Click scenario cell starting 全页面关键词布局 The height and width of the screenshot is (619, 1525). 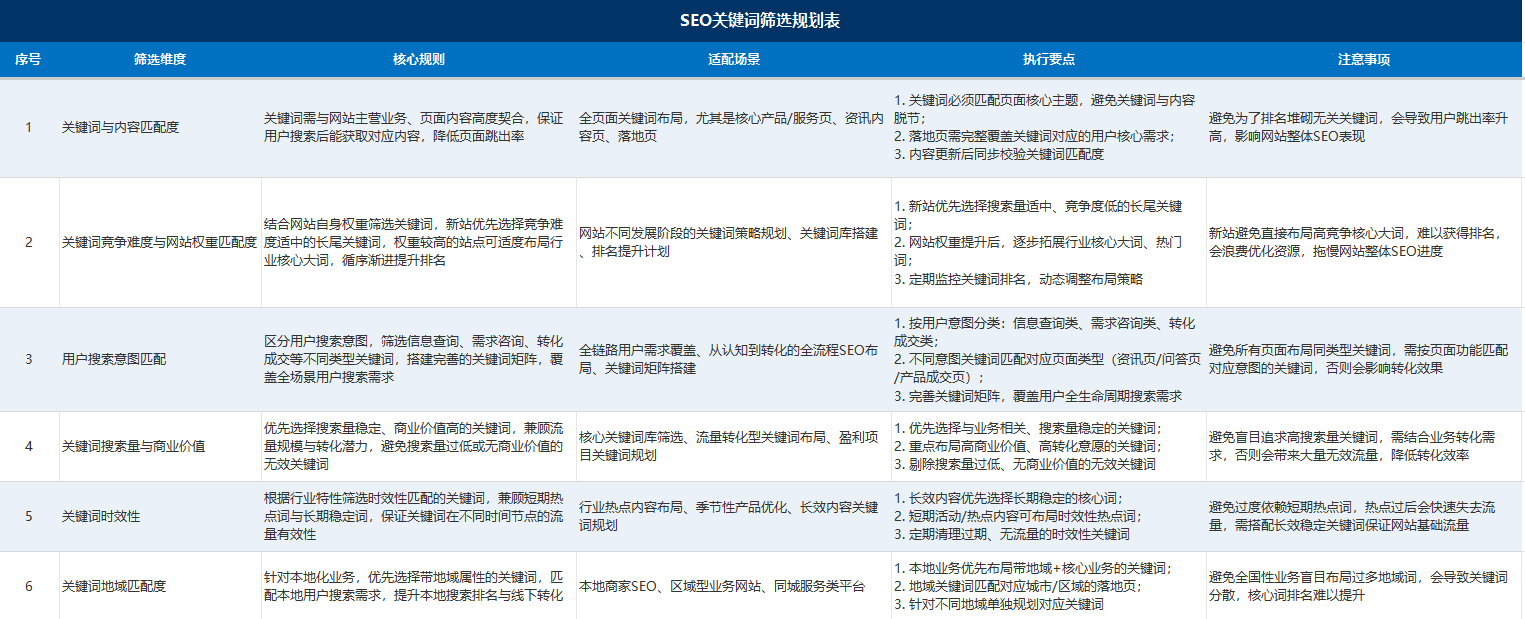[734, 128]
